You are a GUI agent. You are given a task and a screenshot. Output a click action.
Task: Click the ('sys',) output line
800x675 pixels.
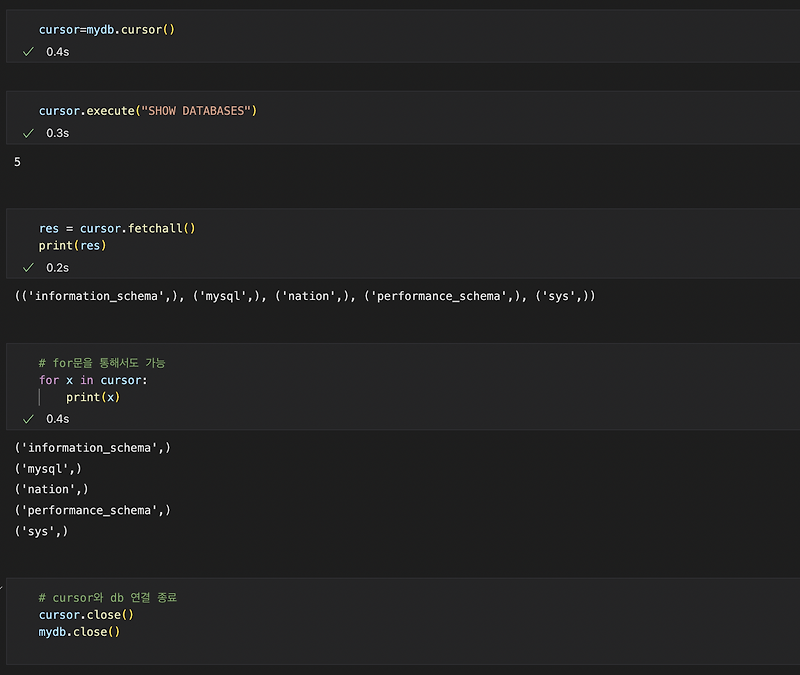point(40,531)
